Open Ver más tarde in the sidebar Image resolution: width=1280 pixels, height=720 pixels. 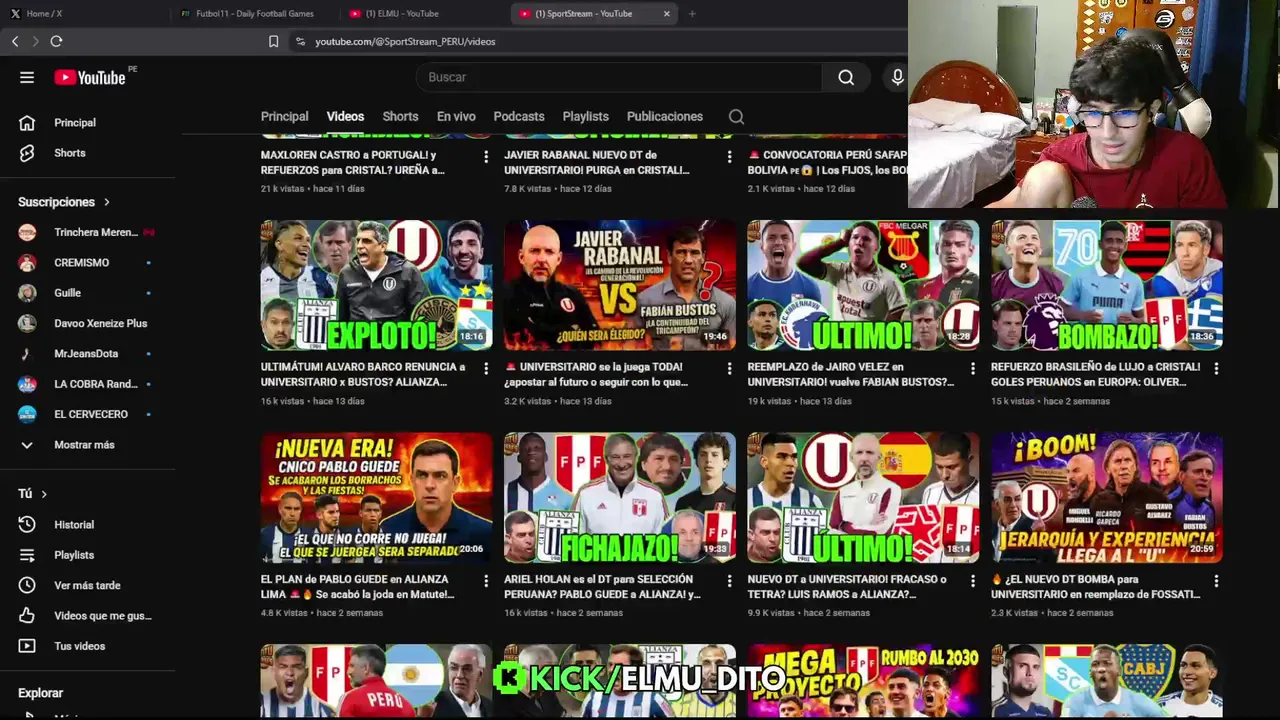(x=87, y=585)
